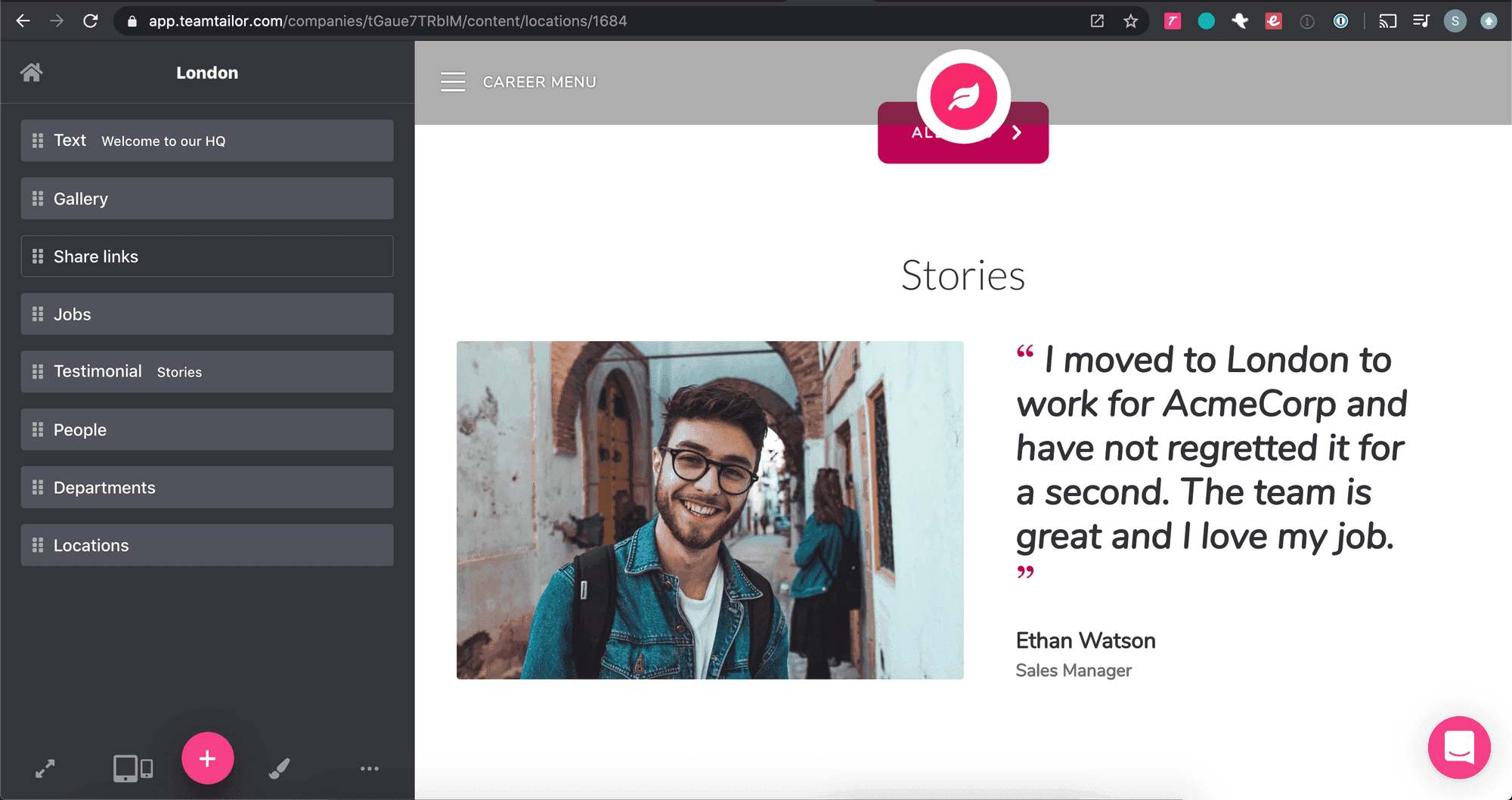The image size is (1512, 800).
Task: Open the Intercom chat bubble
Action: pos(1459,748)
